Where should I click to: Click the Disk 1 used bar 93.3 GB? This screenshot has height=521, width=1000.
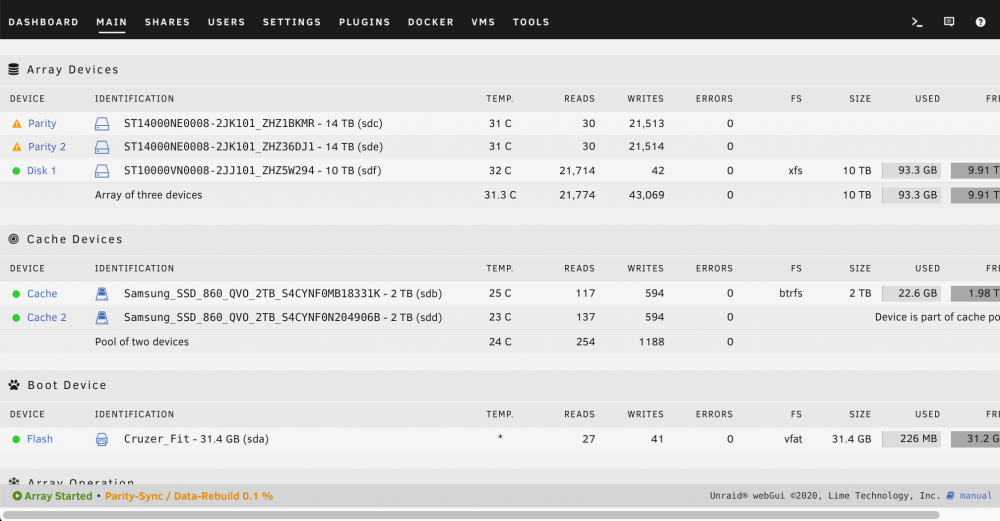pyautogui.click(x=911, y=170)
